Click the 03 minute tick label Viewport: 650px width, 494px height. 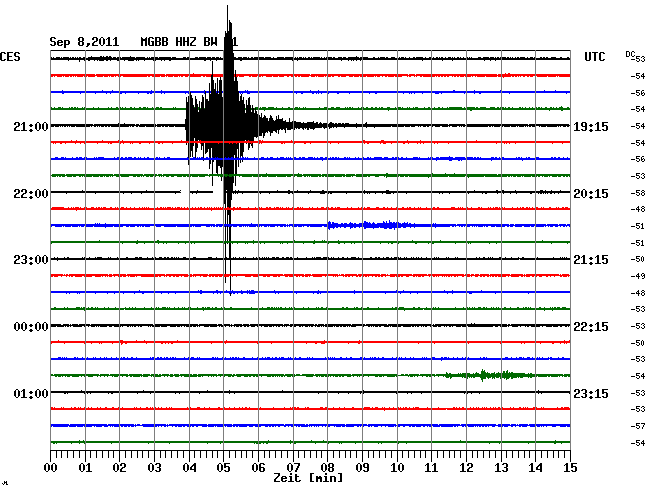click(x=154, y=468)
